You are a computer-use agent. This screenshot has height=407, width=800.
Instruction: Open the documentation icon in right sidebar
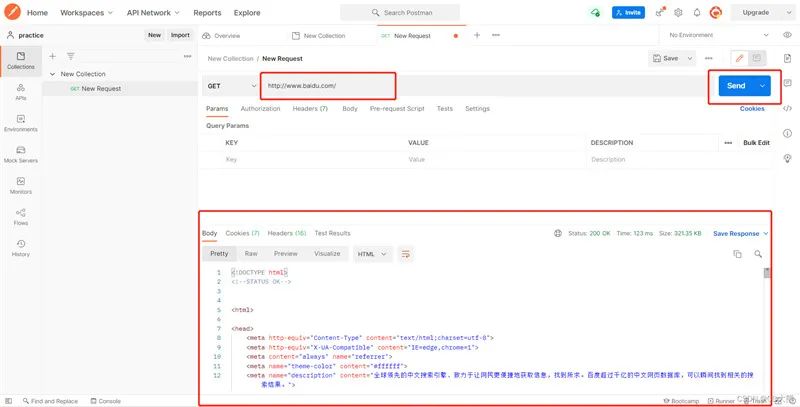pyautogui.click(x=787, y=59)
